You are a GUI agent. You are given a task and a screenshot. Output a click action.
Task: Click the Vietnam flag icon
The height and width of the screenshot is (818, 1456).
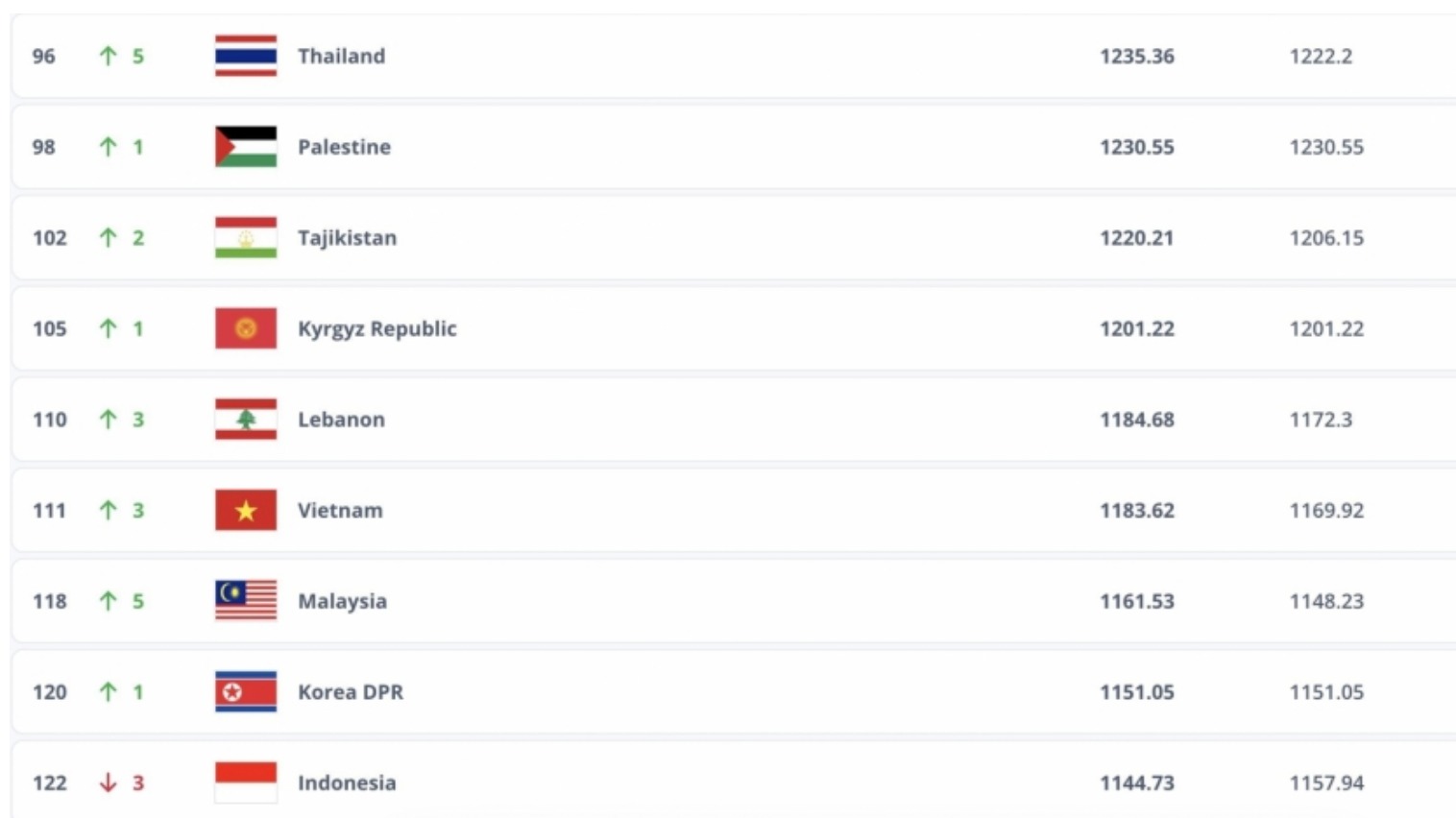[246, 510]
